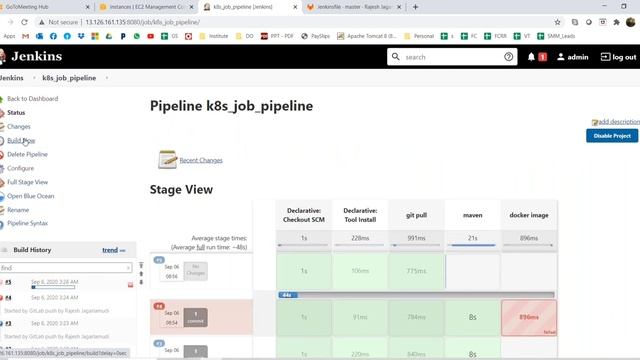Open Full Stage View
640x360 pixels.
pos(27,182)
